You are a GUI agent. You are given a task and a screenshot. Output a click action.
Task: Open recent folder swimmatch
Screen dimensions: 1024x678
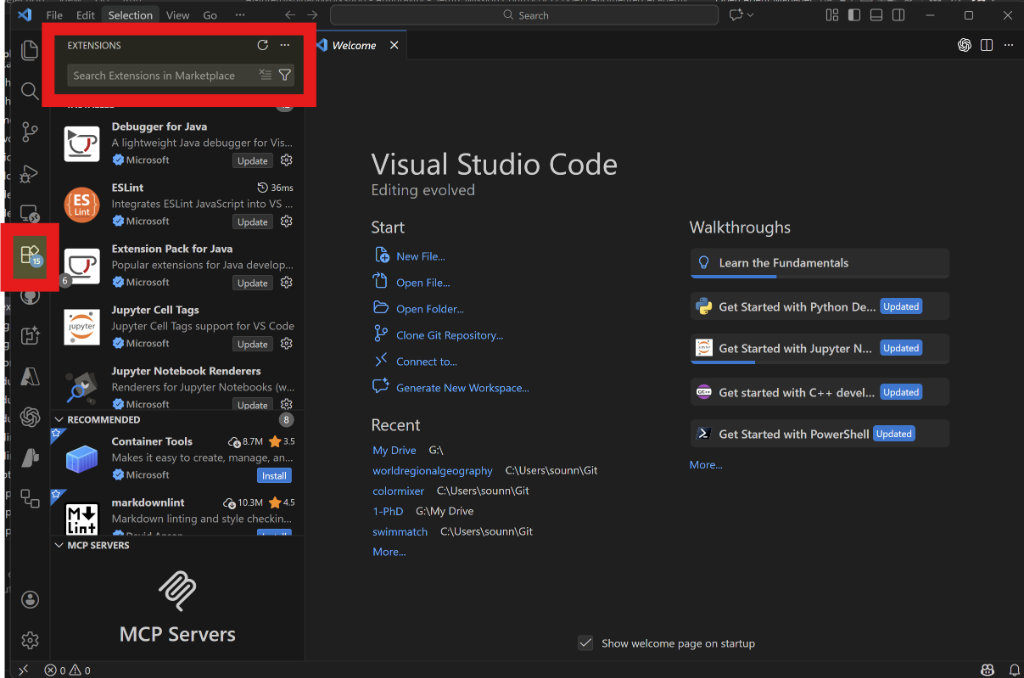coord(400,532)
